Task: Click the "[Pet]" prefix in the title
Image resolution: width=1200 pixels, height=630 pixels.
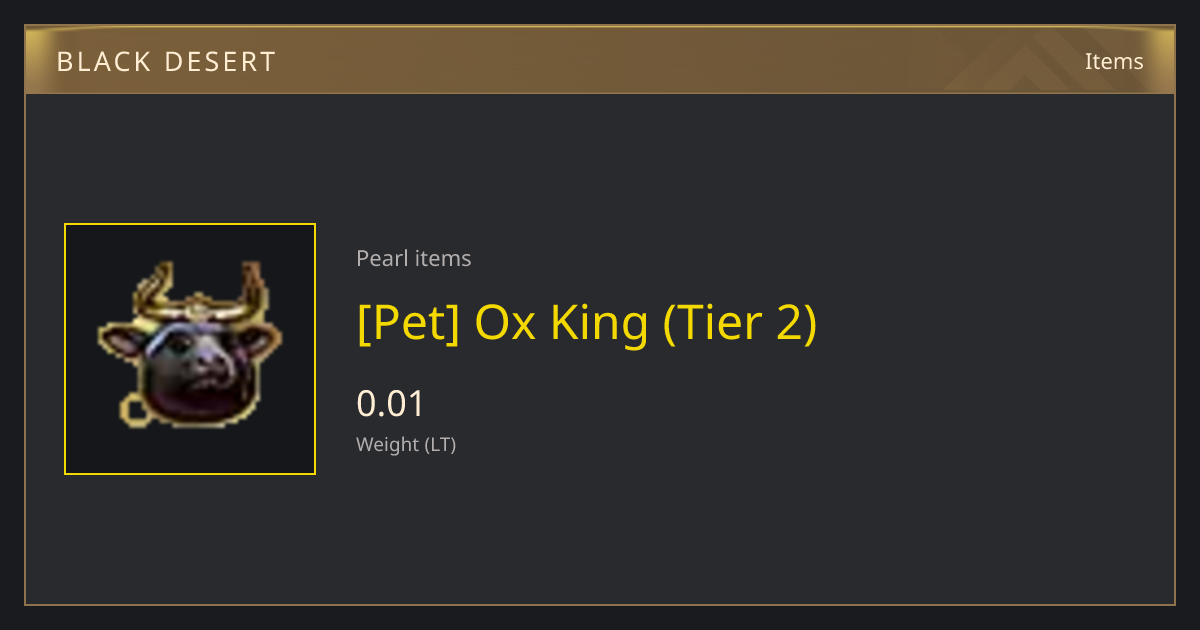Action: click(x=408, y=323)
